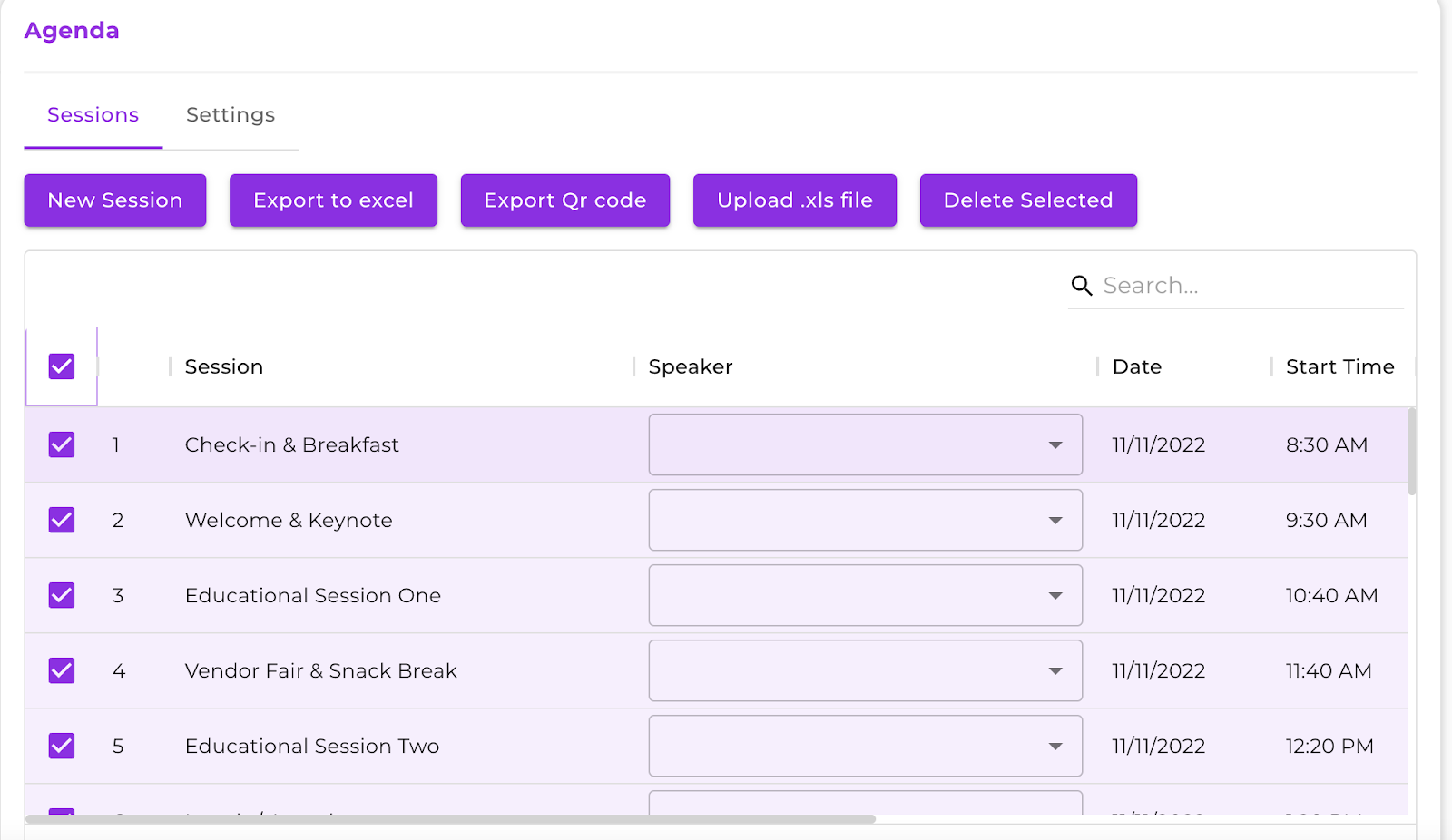Toggle Vendor Fair & Snack Break checkbox

(62, 670)
